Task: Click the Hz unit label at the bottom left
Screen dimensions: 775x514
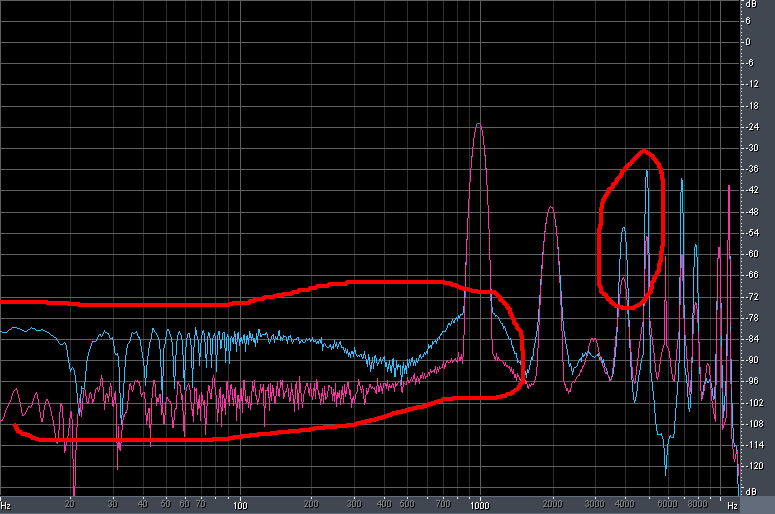Action: (x=6, y=506)
